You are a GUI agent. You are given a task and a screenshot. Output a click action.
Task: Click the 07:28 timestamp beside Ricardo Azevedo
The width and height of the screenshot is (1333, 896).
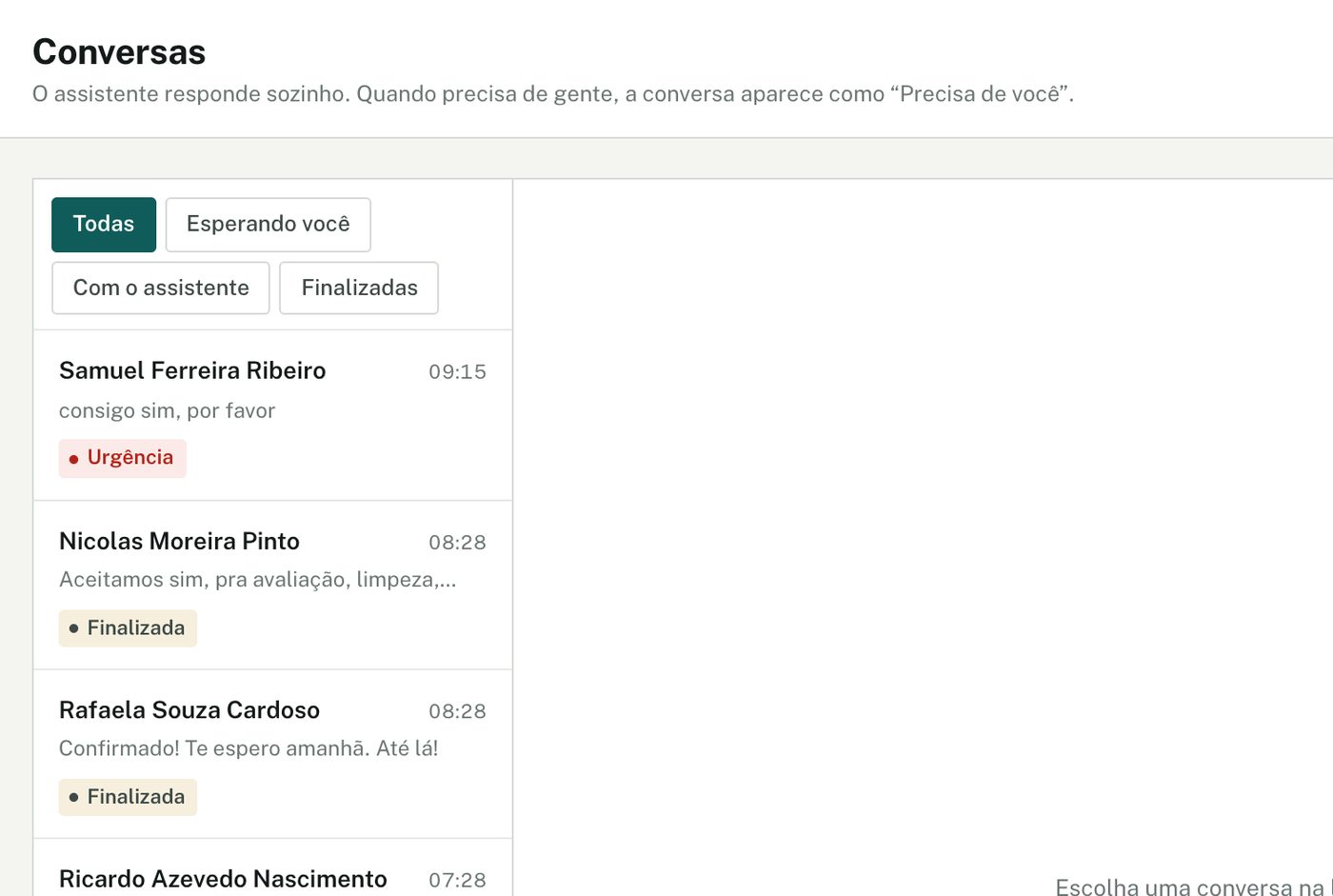tap(457, 880)
